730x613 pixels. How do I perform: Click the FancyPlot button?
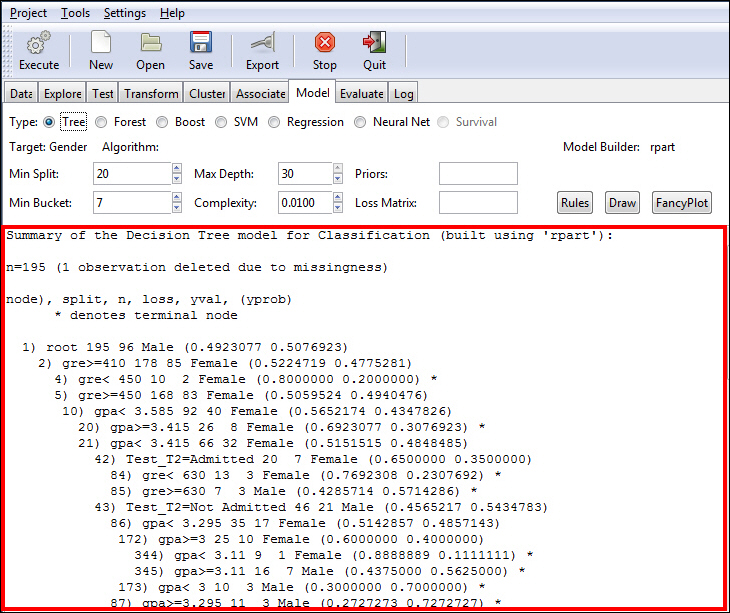pos(682,203)
